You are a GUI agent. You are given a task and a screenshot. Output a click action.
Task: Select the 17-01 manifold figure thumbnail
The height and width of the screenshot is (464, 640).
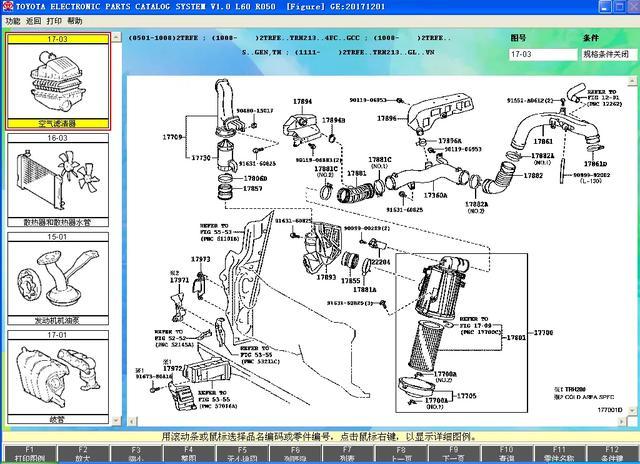(x=58, y=377)
